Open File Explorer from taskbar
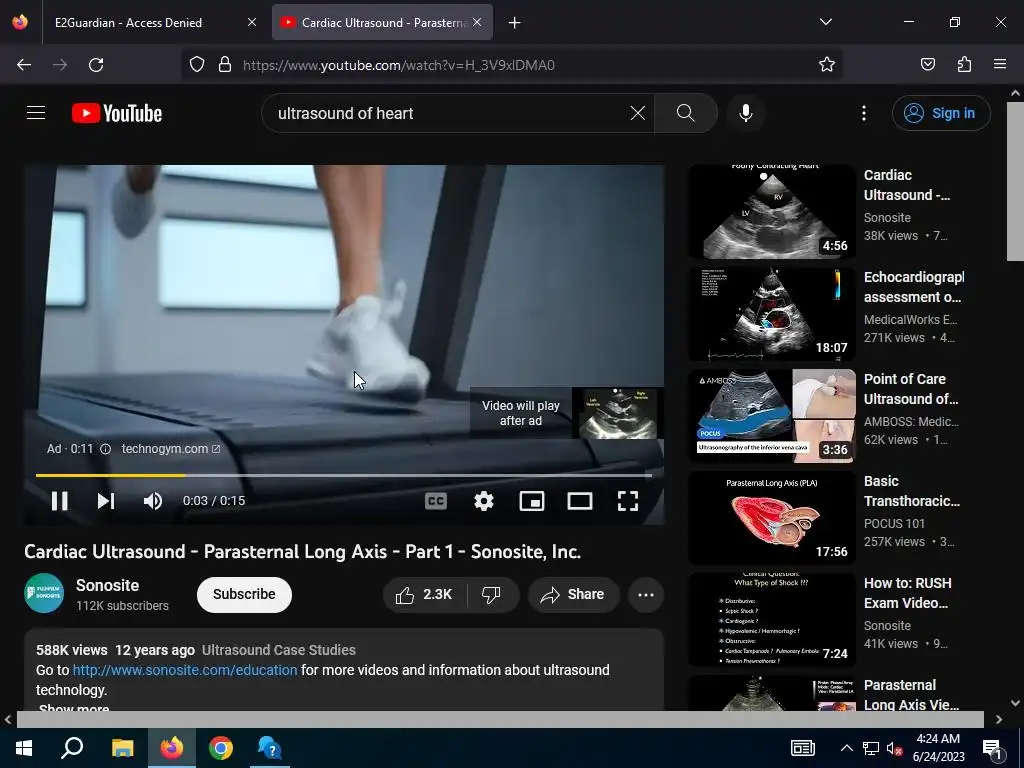The image size is (1024, 768). click(x=122, y=748)
